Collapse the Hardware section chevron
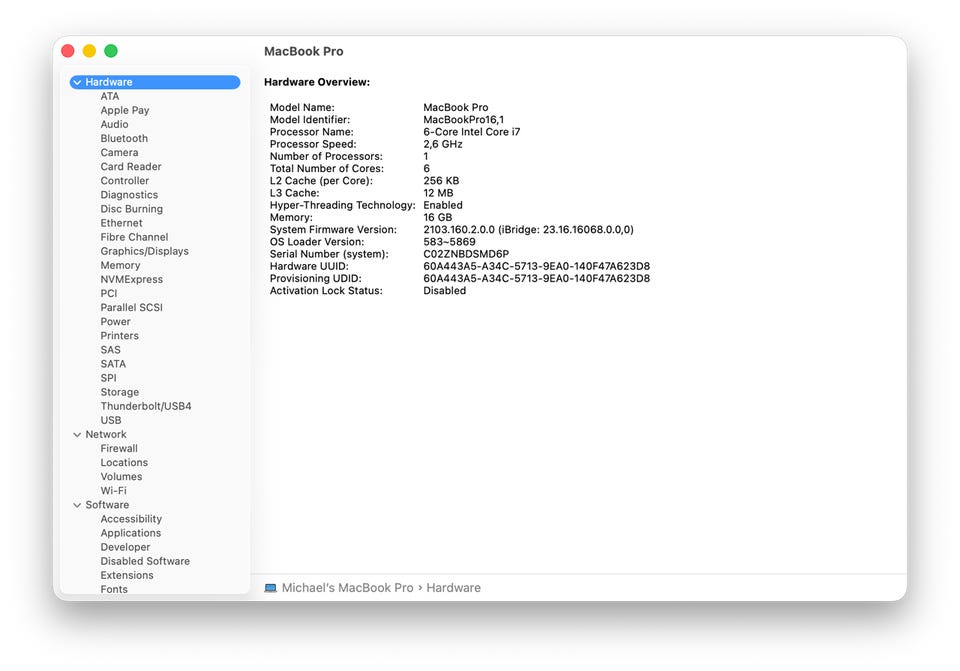Viewport: 960px width, 671px height. pyautogui.click(x=77, y=82)
